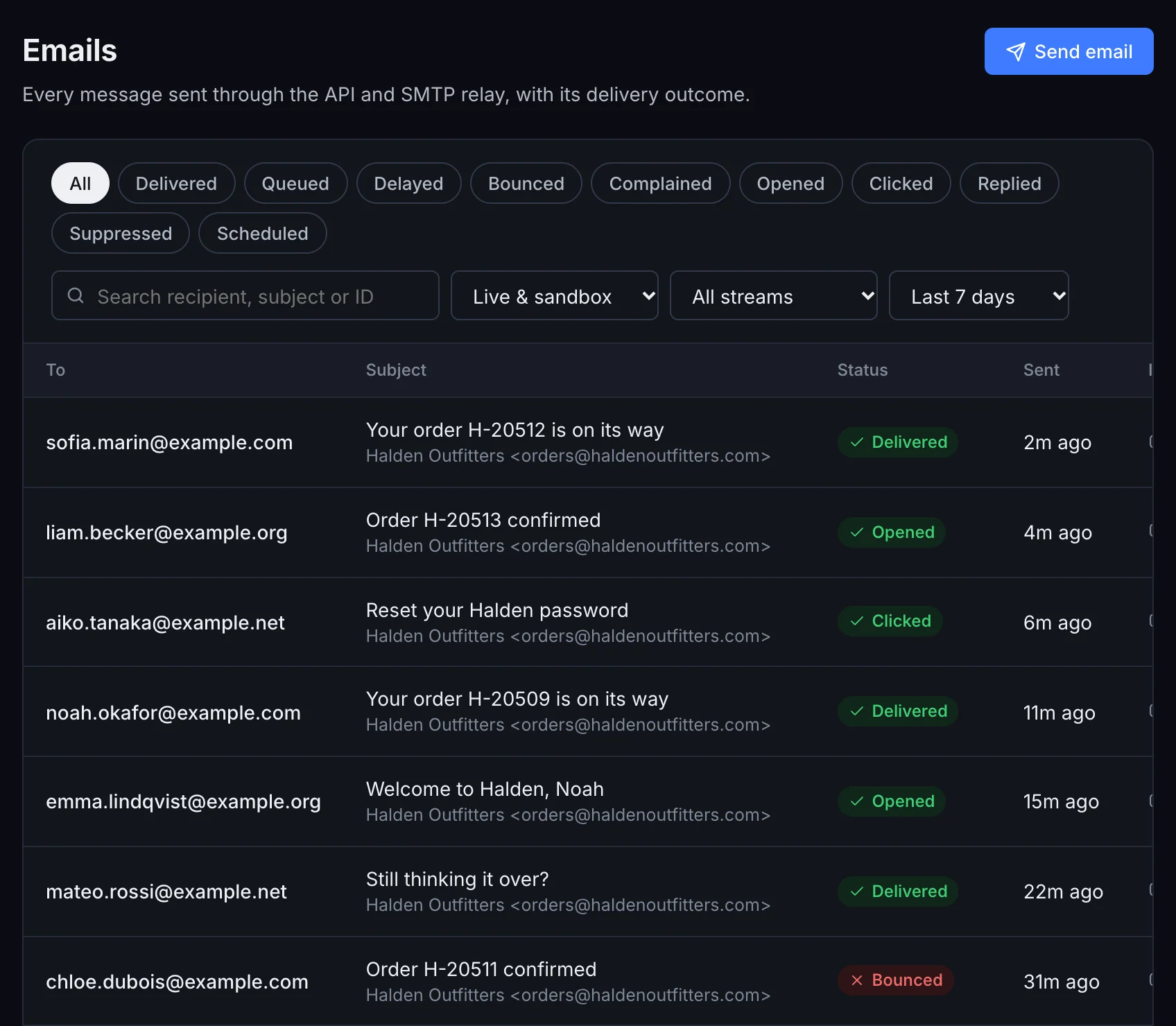Click '31m ago' sent time
1176x1026 pixels.
click(x=1062, y=982)
